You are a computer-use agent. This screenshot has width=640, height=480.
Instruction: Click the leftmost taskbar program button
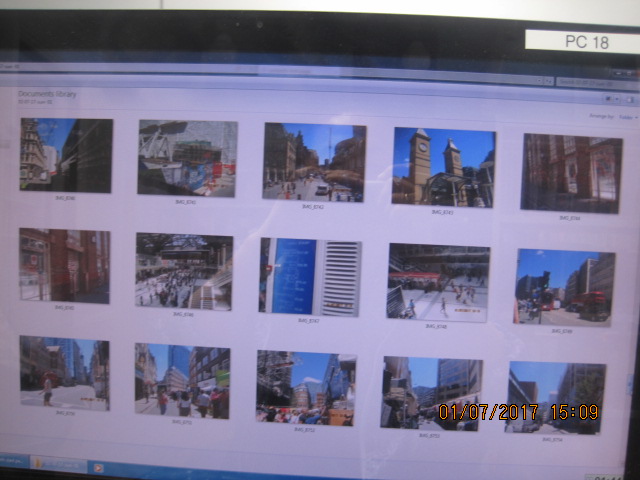[13, 462]
